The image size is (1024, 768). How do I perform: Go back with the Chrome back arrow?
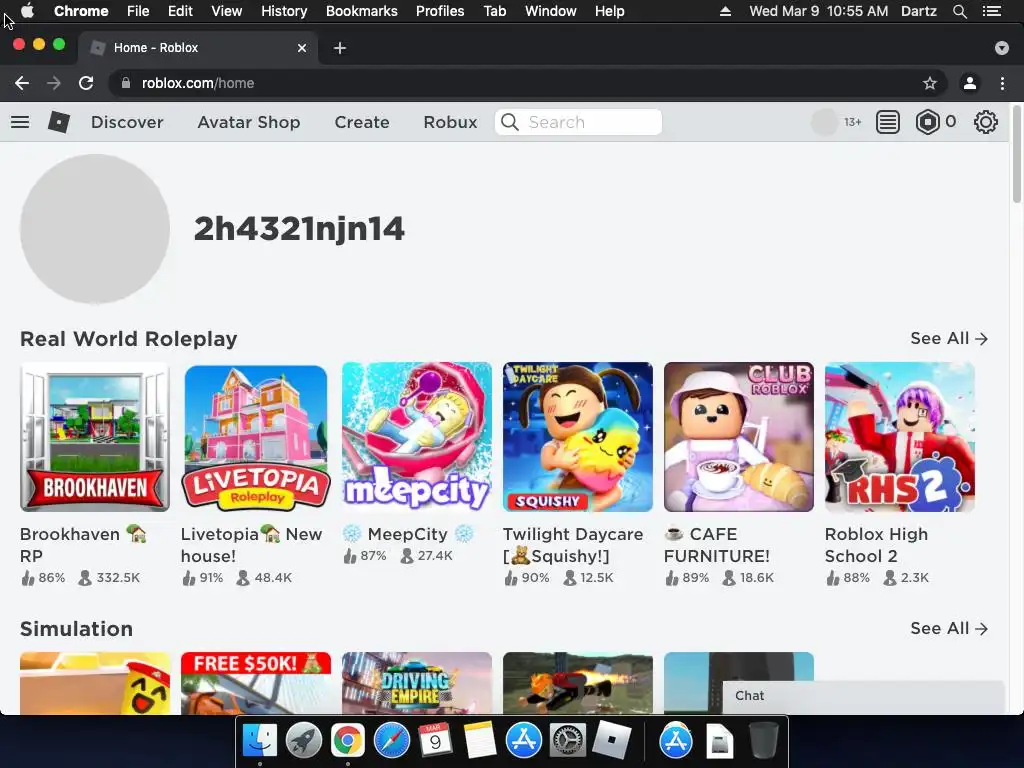pos(22,83)
